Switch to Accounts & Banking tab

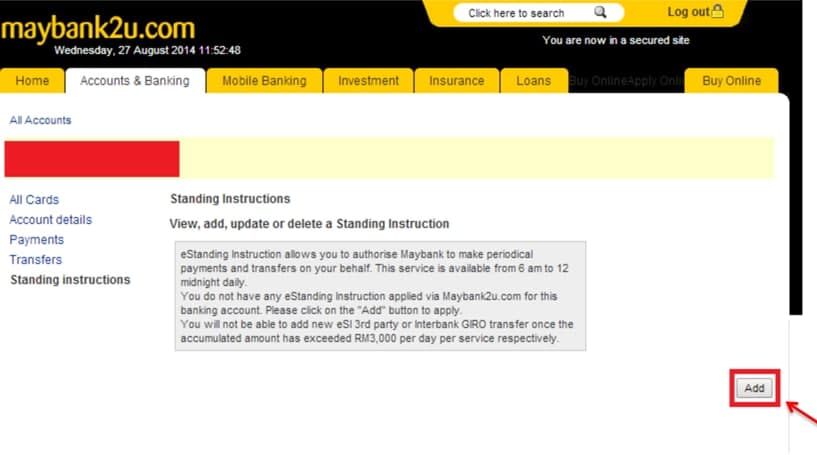[135, 81]
